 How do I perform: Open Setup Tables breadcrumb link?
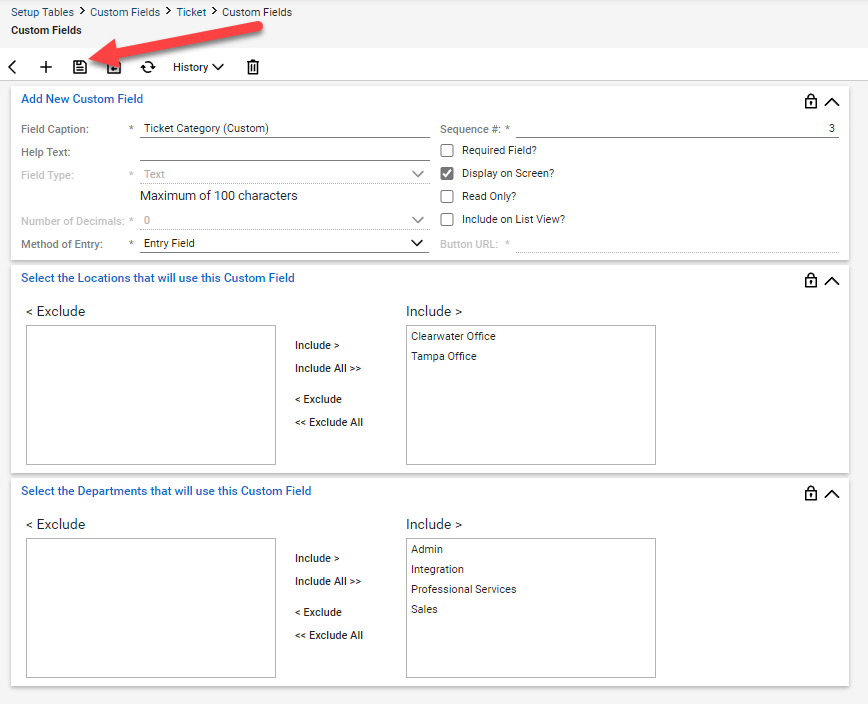tap(42, 12)
